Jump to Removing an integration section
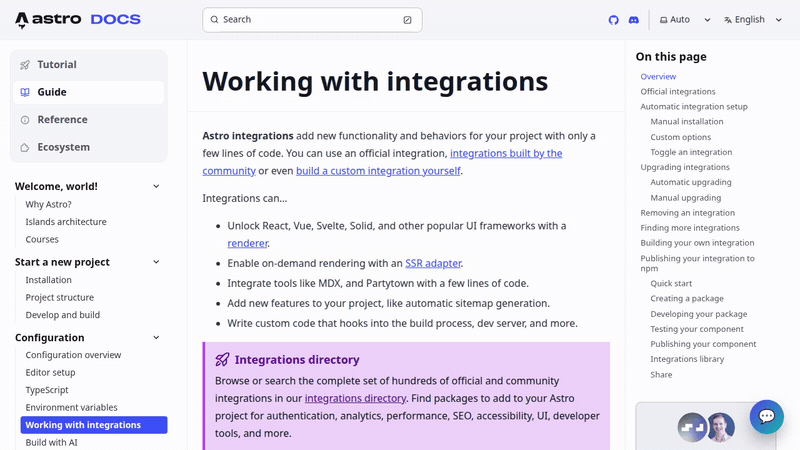 (x=688, y=213)
